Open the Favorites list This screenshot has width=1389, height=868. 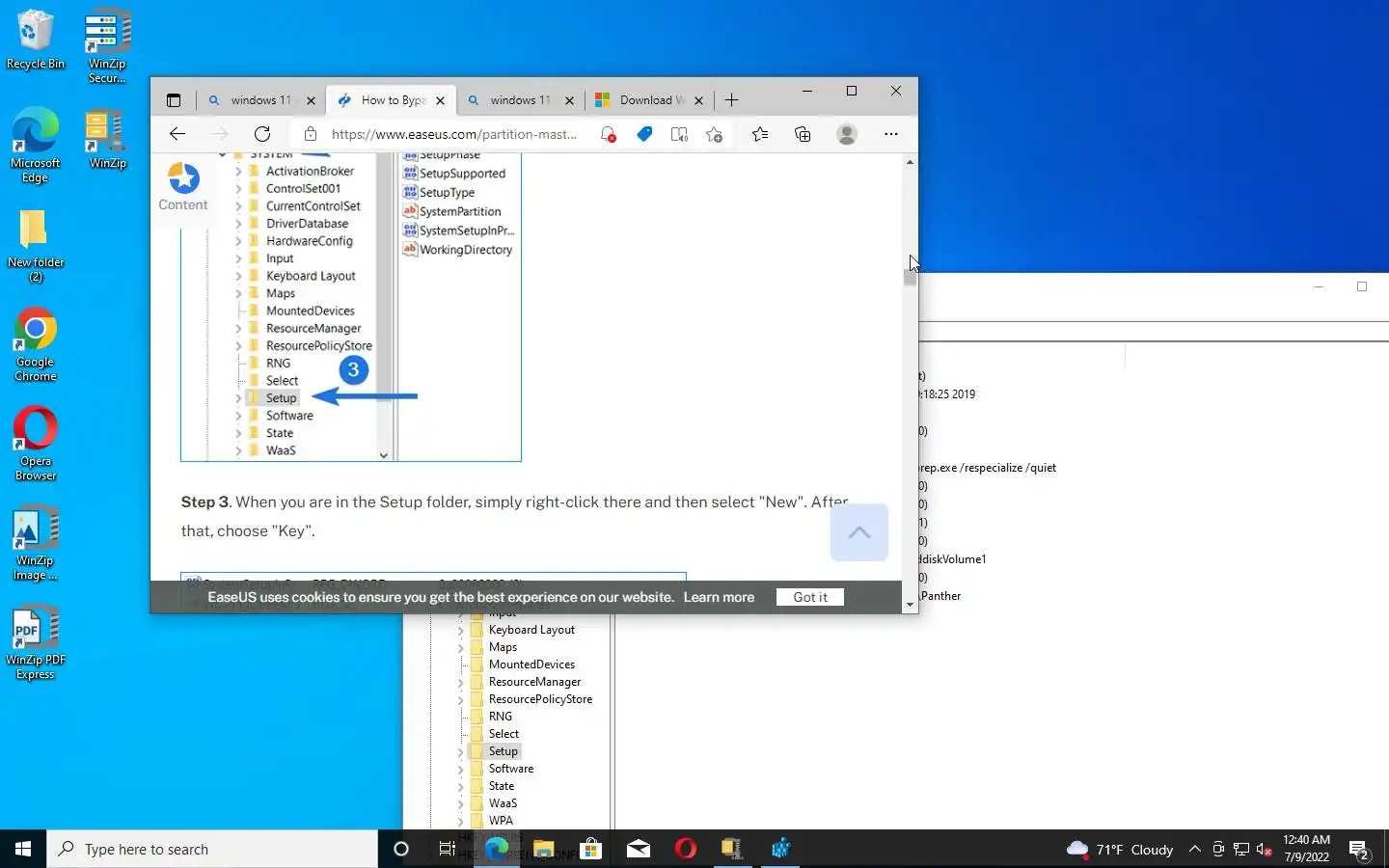(x=760, y=134)
